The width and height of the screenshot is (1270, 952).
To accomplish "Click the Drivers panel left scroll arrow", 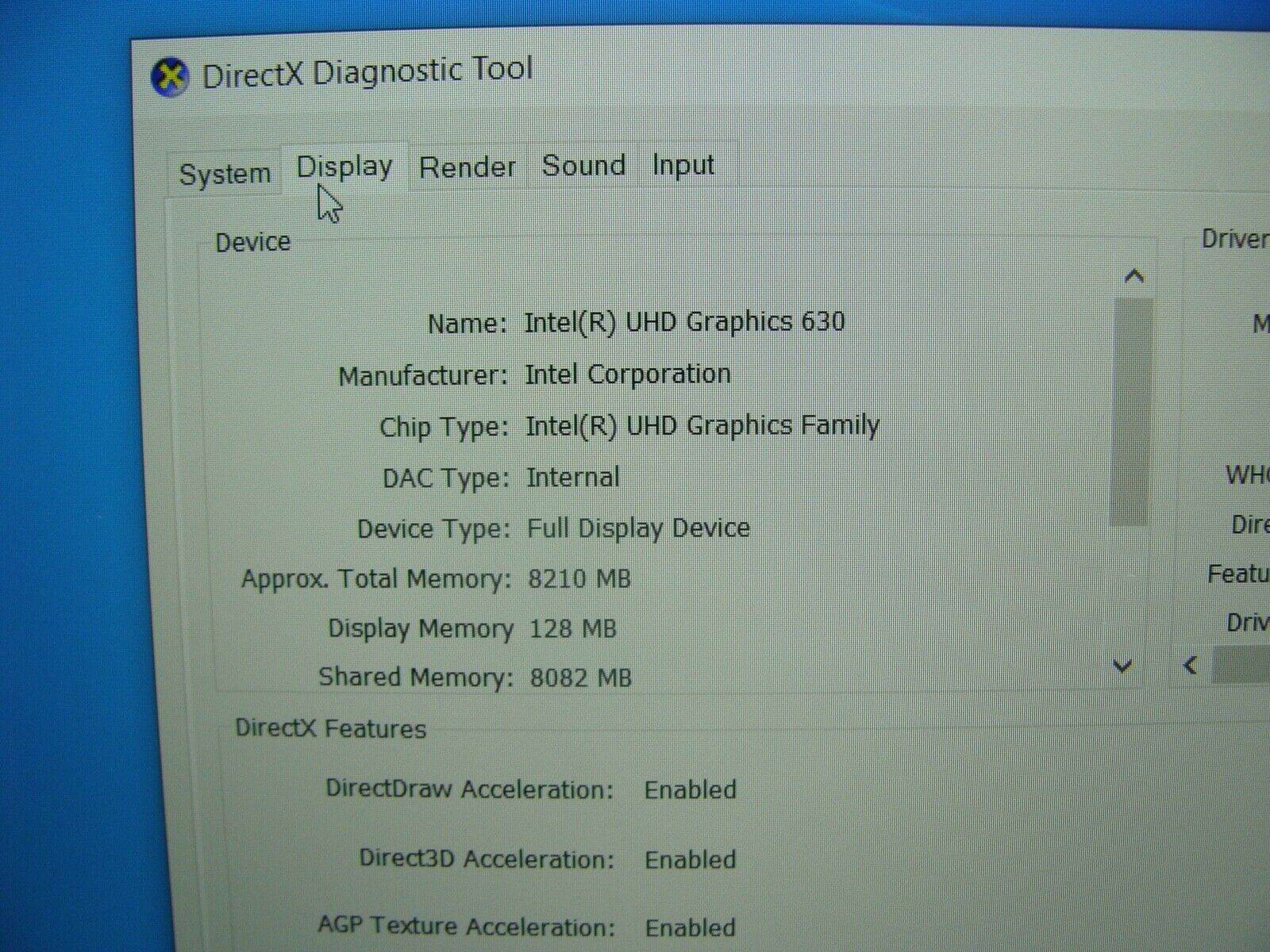I will 1190,666.
